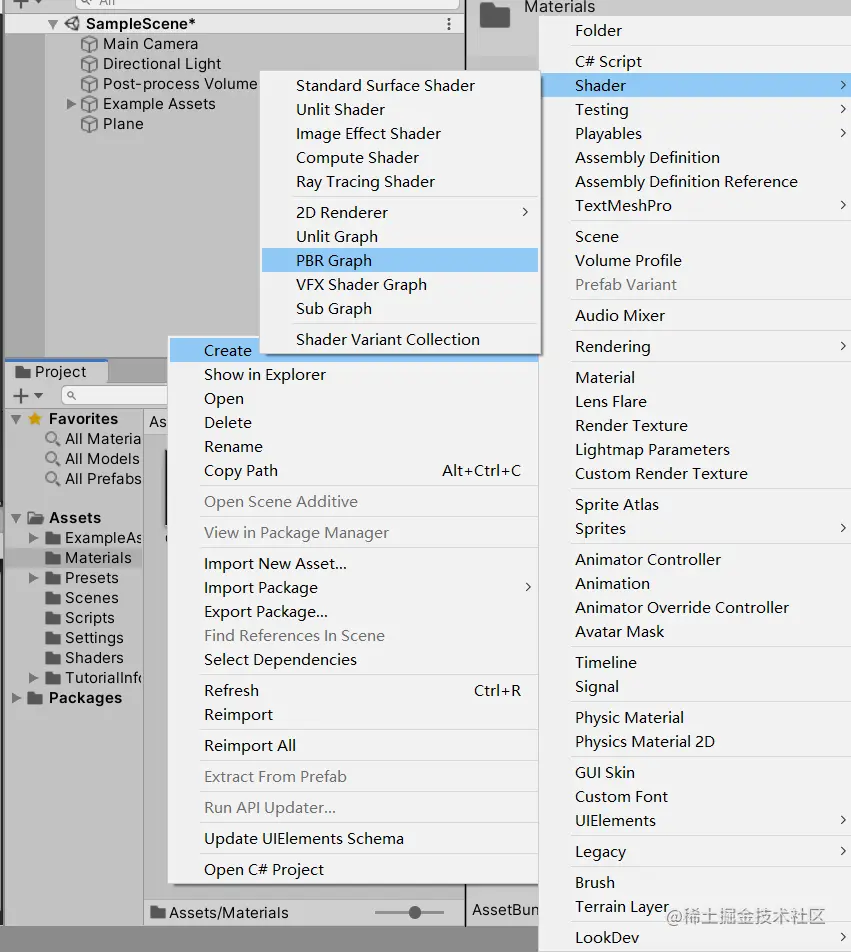Viewport: 851px width, 952px height.
Task: Click Refresh in context menu
Action: coord(354,691)
